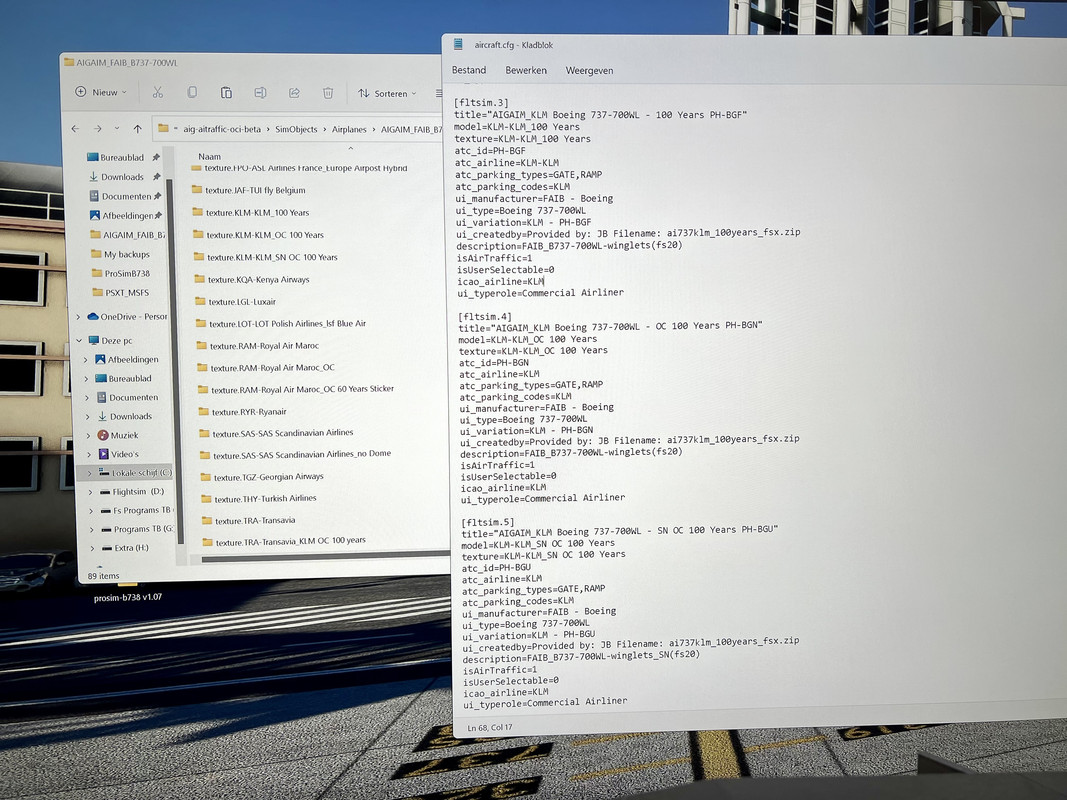Select folder texture.LGL-Luxair
The image size is (1067, 800).
click(x=235, y=301)
